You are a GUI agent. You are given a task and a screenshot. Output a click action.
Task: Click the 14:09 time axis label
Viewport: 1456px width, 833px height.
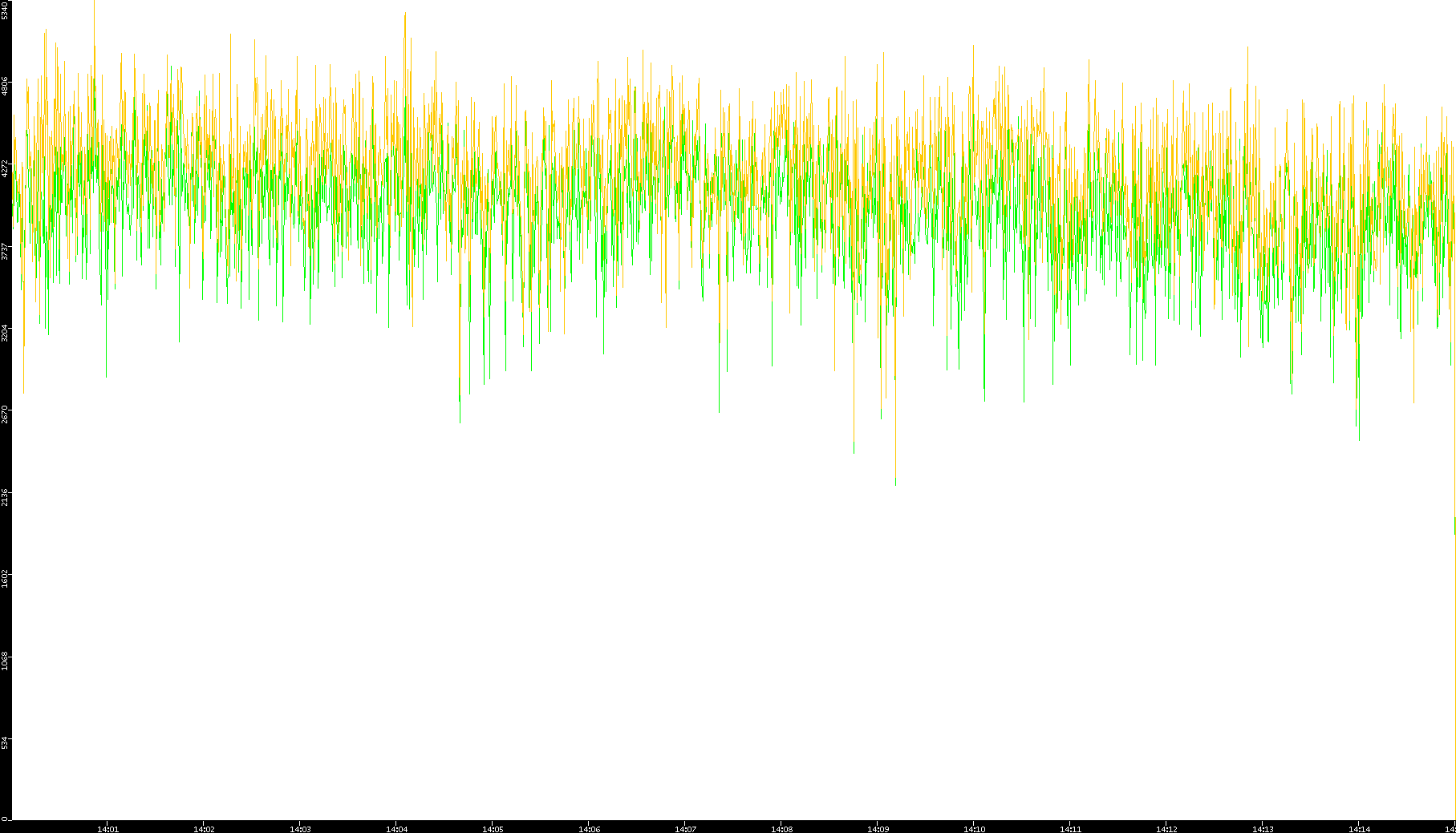click(x=878, y=829)
